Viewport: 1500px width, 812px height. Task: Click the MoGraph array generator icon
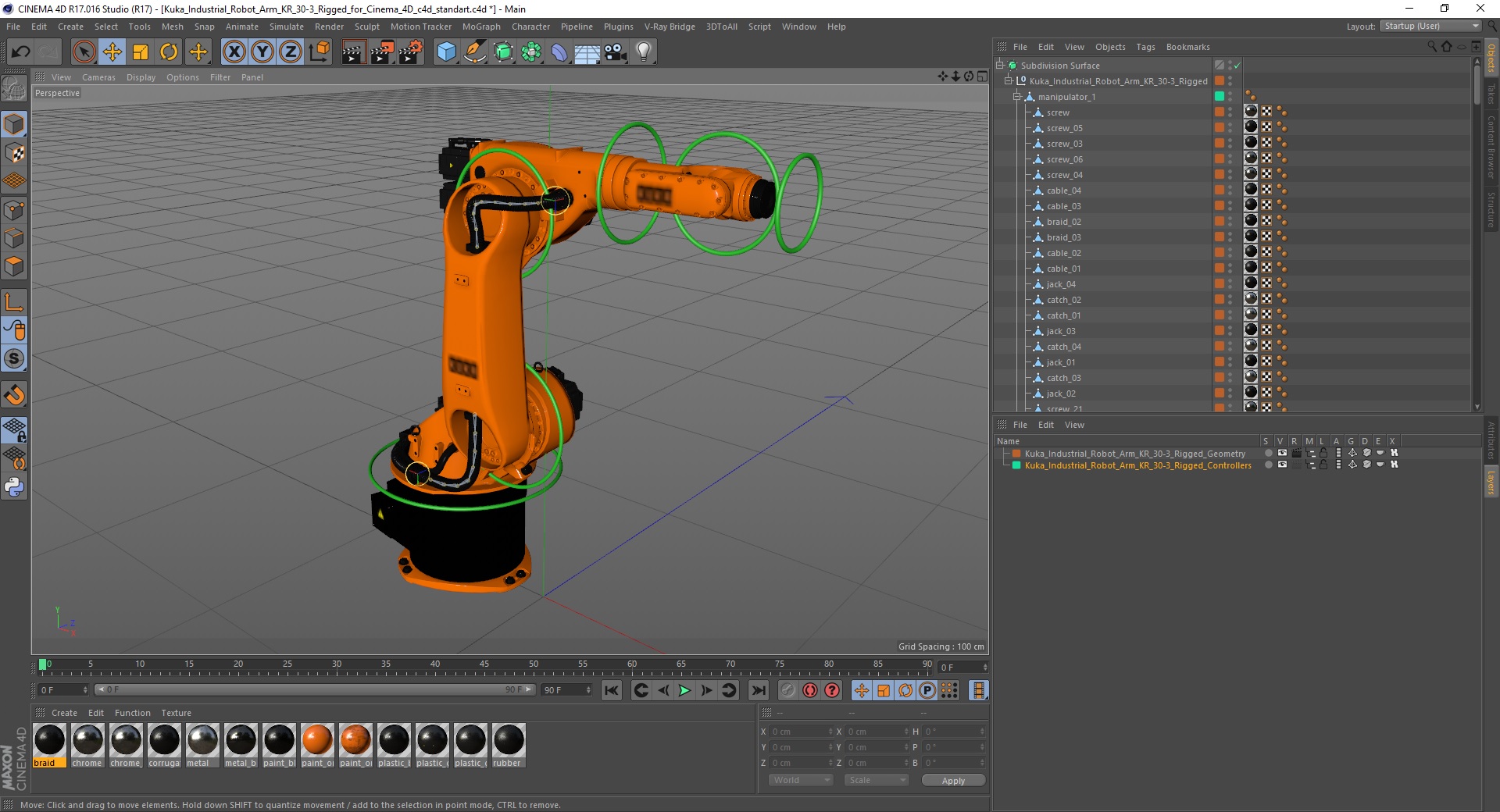click(x=531, y=52)
